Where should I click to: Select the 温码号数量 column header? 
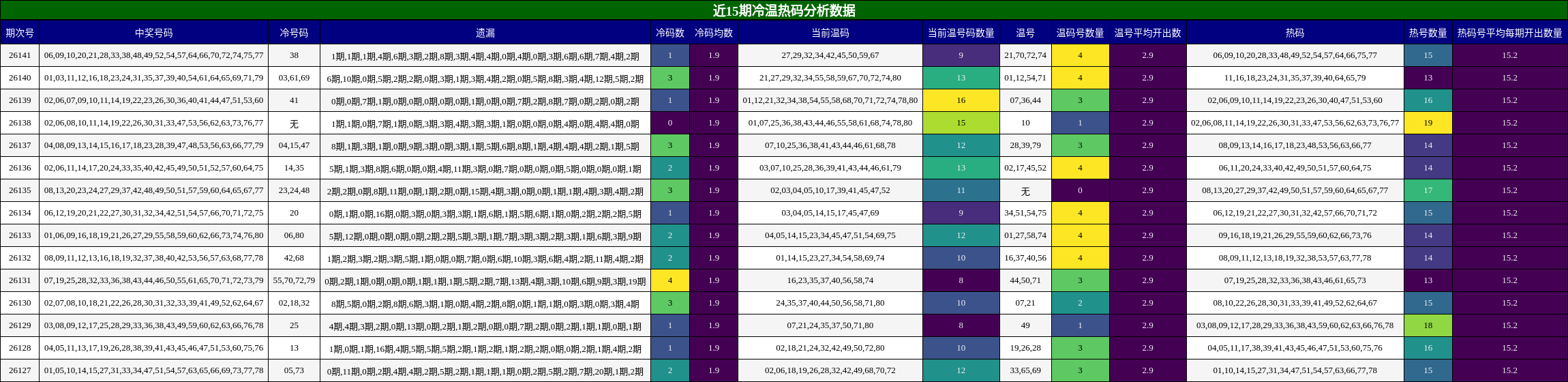tap(1080, 33)
